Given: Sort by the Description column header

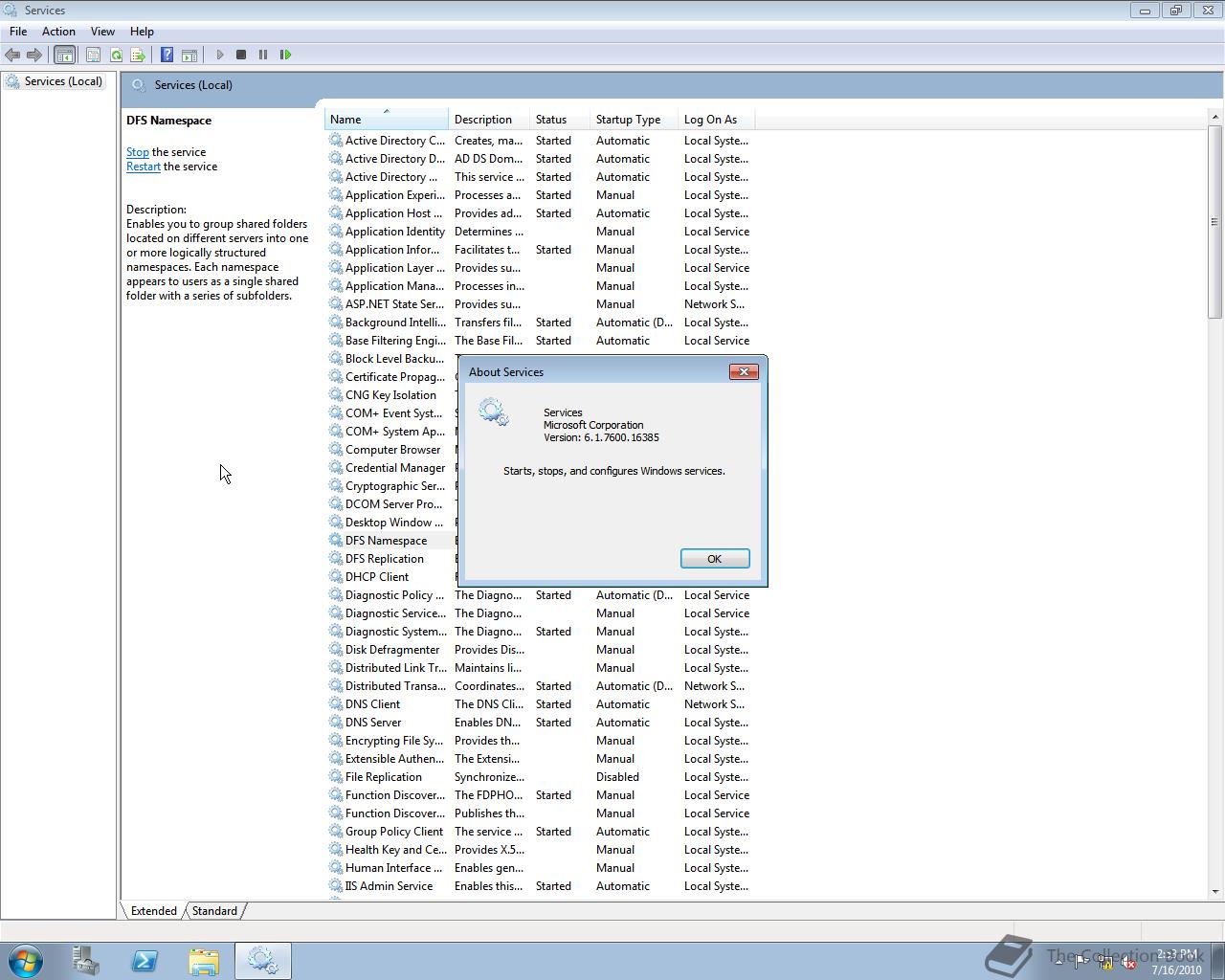Looking at the screenshot, I should pos(489,120).
